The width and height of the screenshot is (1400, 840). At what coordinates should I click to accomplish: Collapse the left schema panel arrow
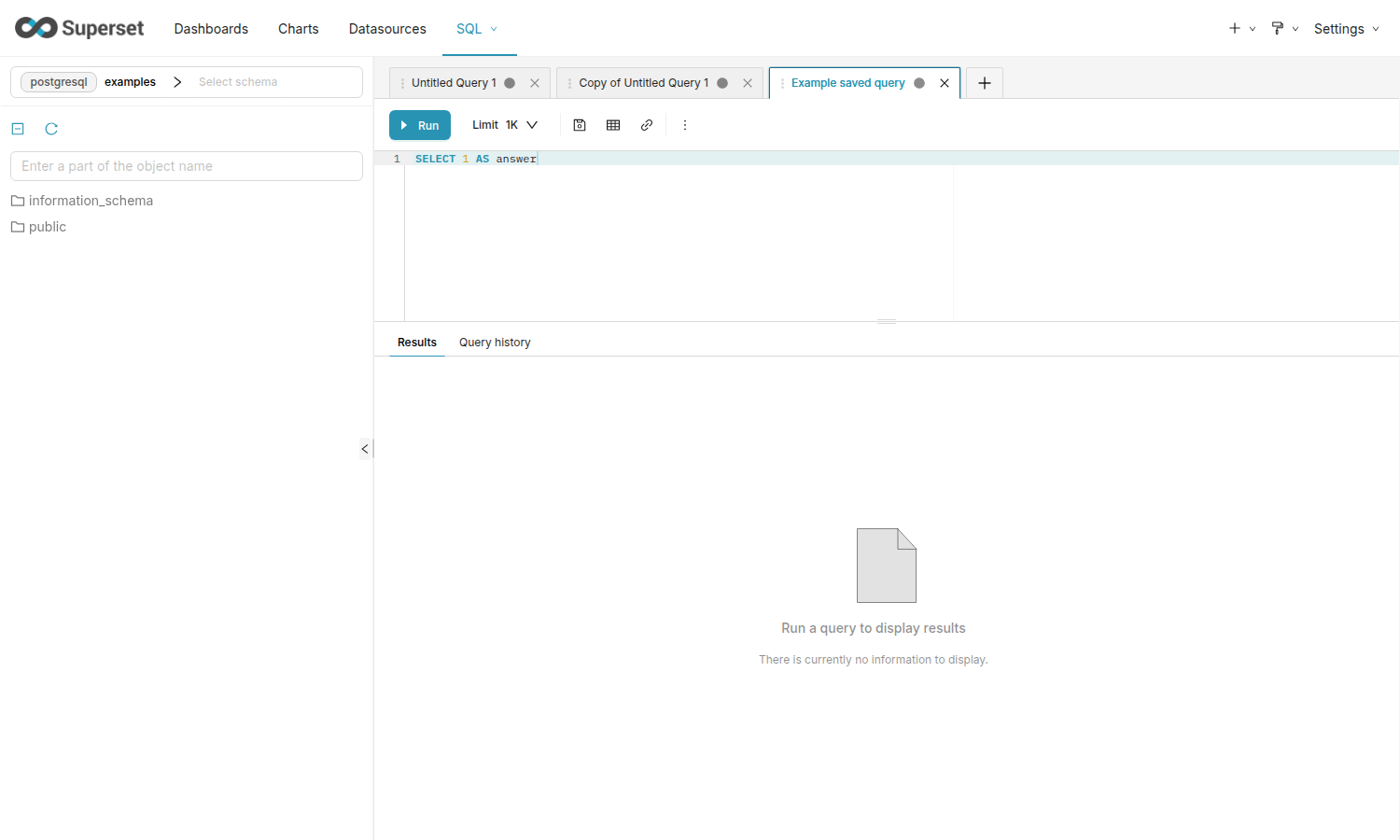tap(365, 449)
